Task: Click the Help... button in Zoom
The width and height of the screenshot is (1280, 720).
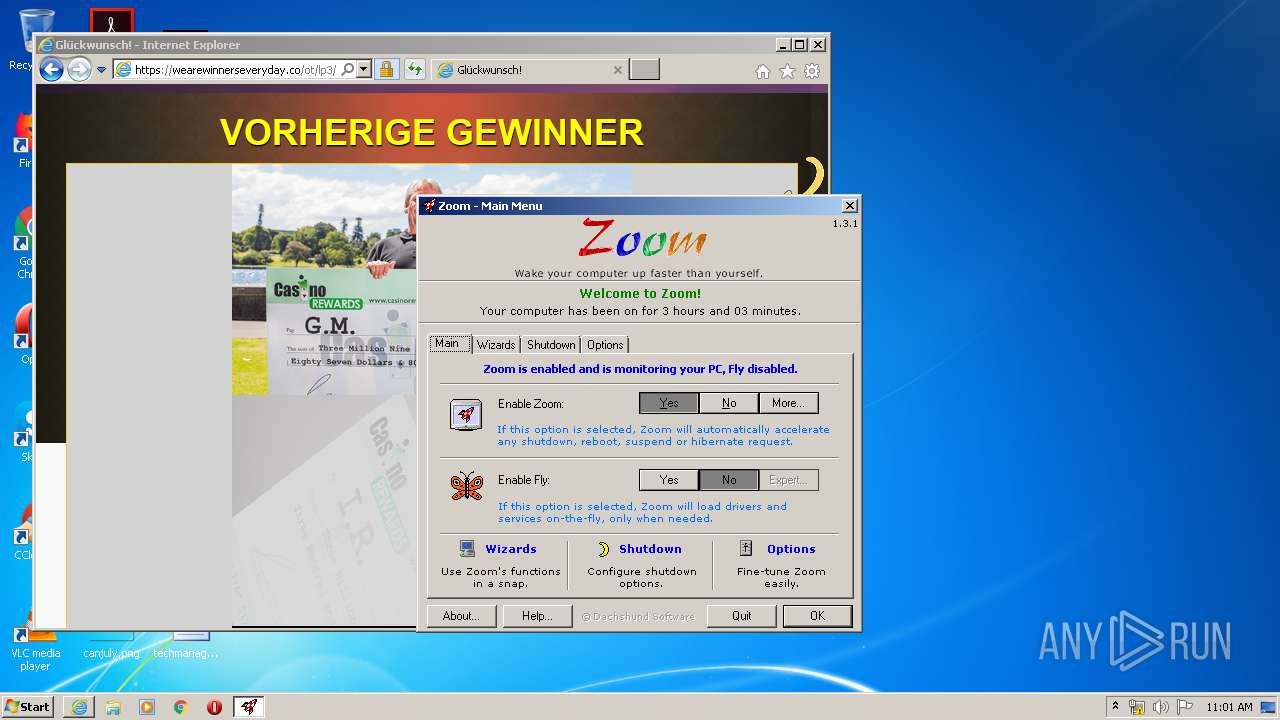Action: (537, 616)
